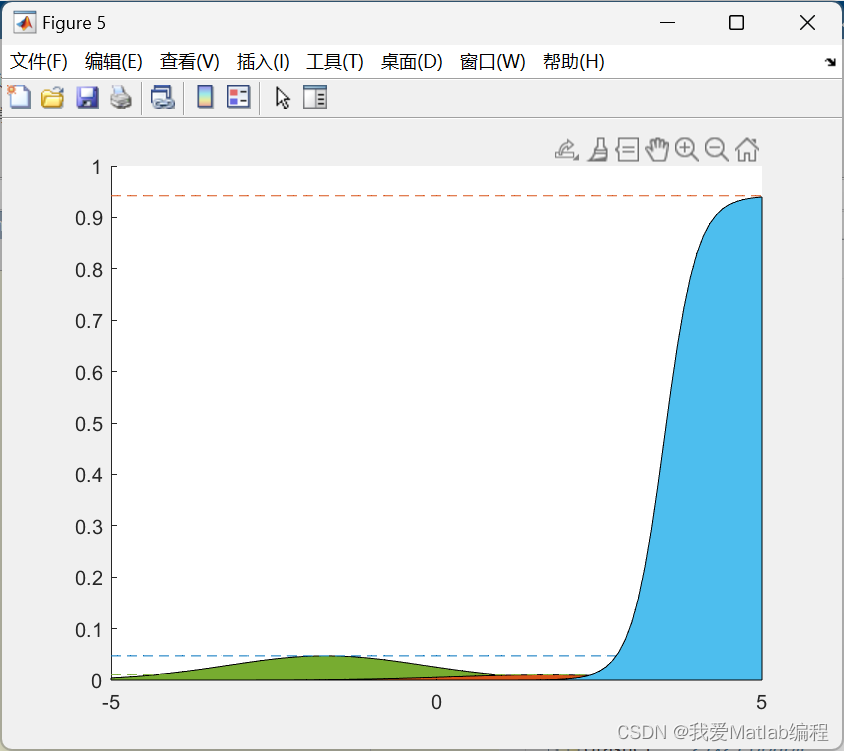Click the dock figure arrow icon
844x751 pixels.
830,62
